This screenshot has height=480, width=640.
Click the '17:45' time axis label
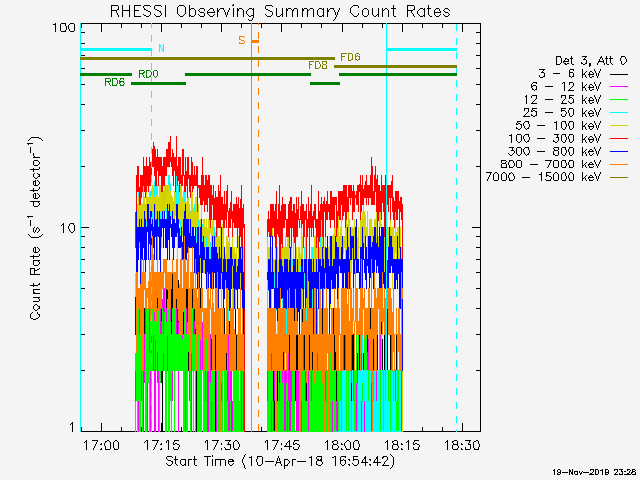(x=282, y=444)
